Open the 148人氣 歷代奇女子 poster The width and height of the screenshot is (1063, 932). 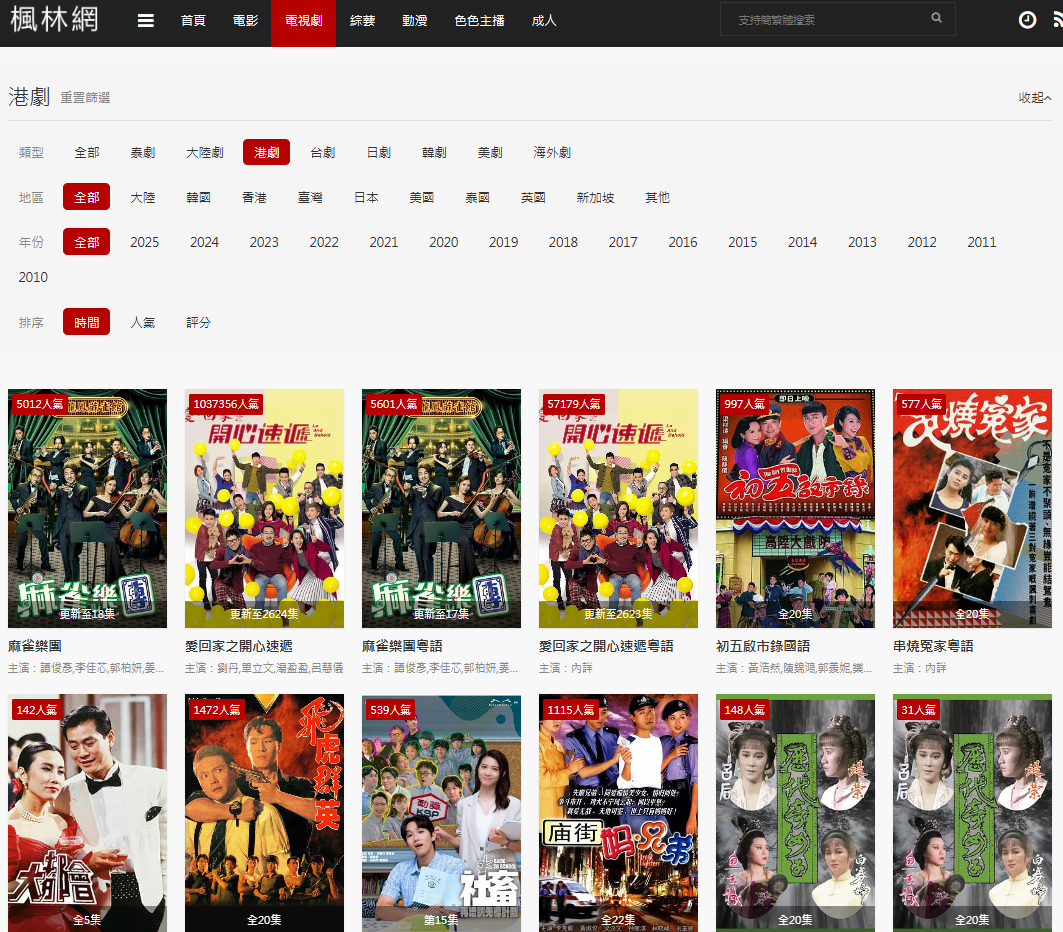pyautogui.click(x=795, y=813)
